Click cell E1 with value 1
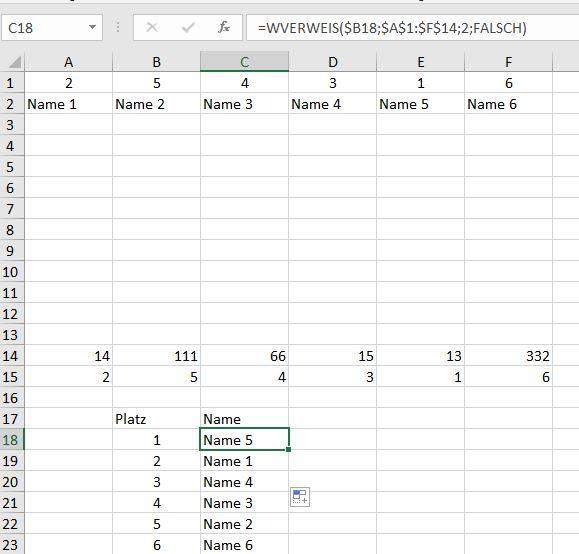579x554 pixels. point(421,83)
